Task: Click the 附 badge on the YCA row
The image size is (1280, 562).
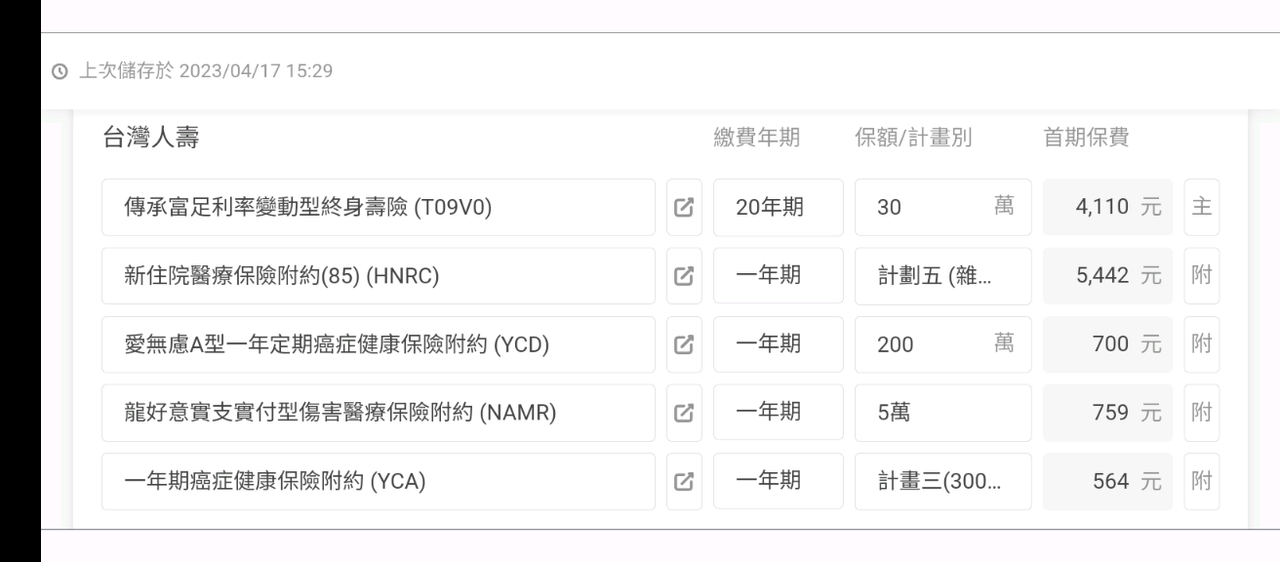Action: pyautogui.click(x=1201, y=481)
